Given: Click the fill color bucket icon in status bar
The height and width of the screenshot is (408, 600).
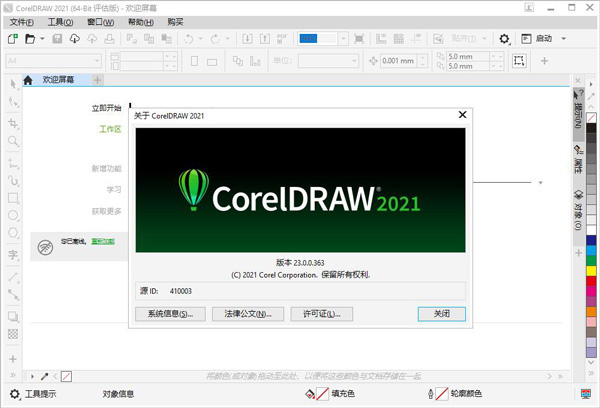Looking at the screenshot, I should pyautogui.click(x=311, y=394).
